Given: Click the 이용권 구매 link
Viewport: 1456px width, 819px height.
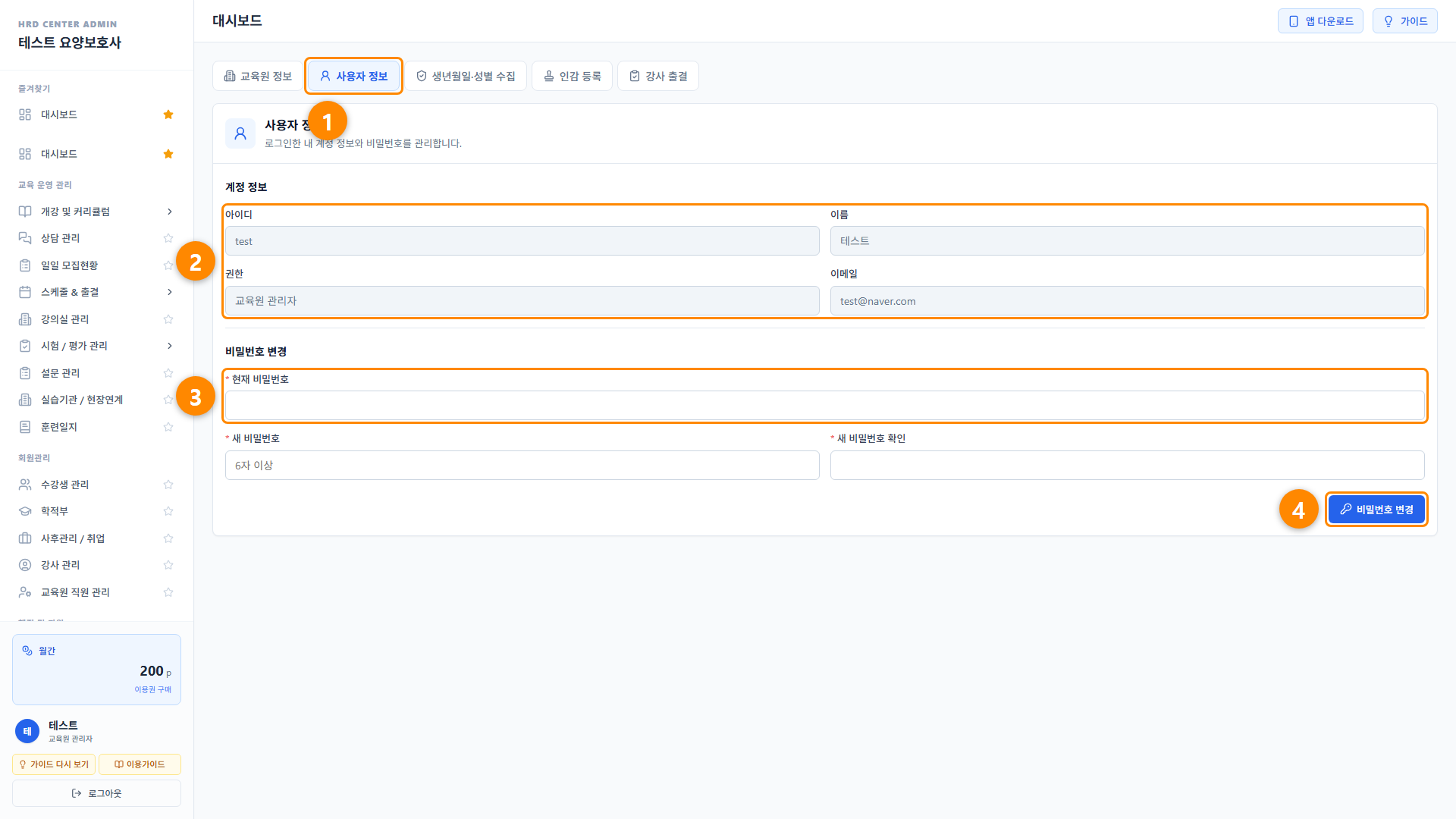Looking at the screenshot, I should (x=152, y=689).
